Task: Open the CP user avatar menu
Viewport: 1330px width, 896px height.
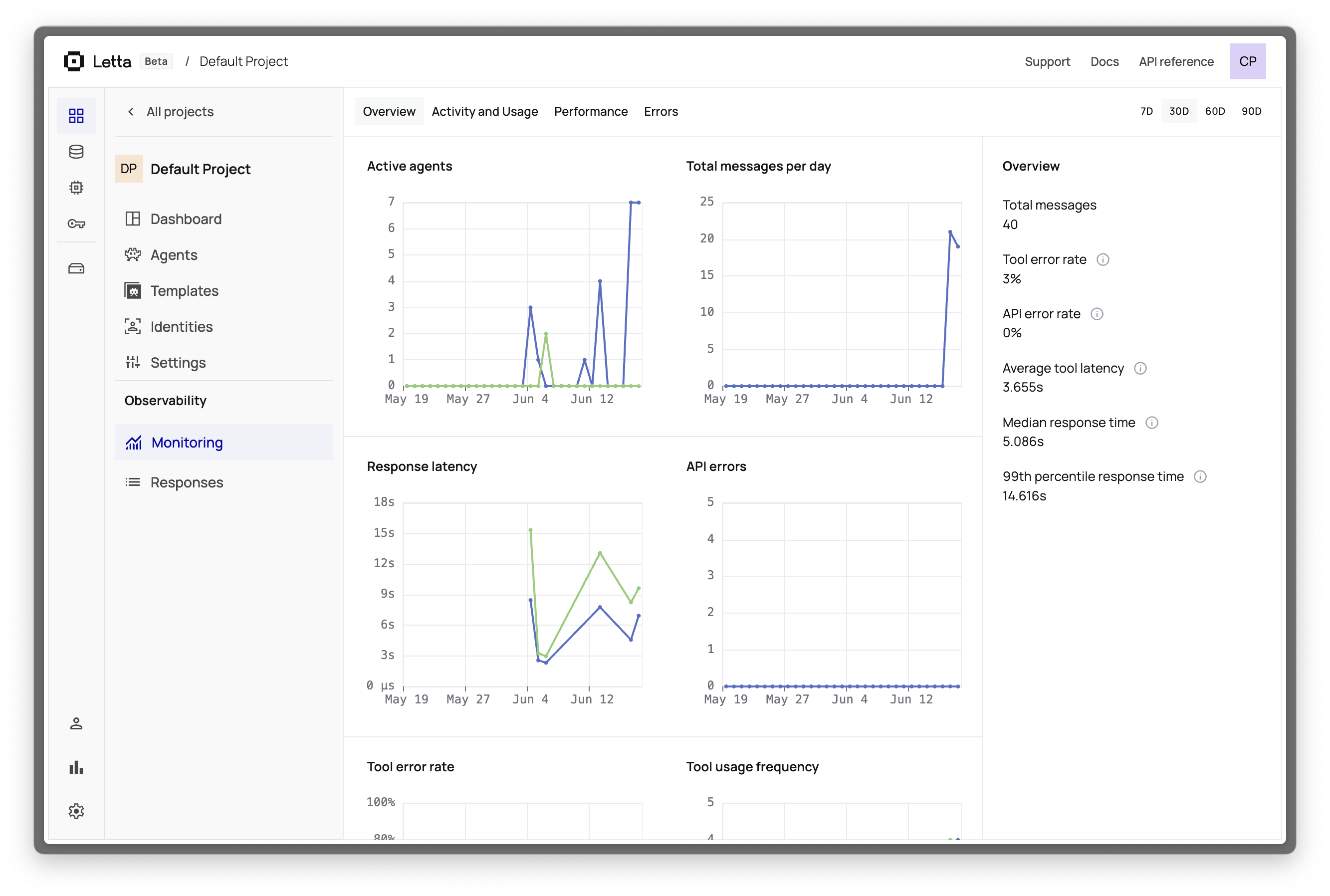Action: point(1247,62)
